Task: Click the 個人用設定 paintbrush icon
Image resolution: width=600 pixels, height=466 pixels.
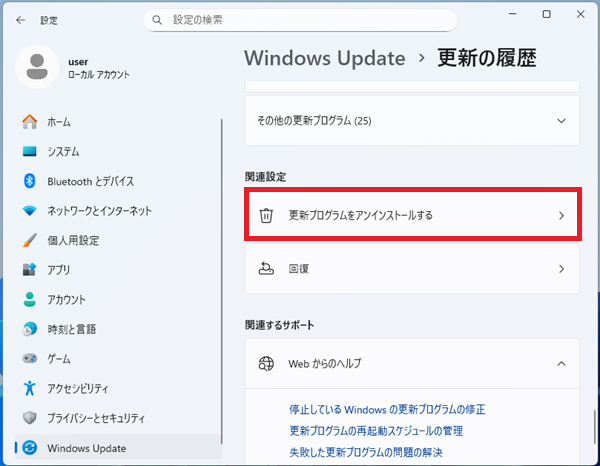Action: coord(29,240)
